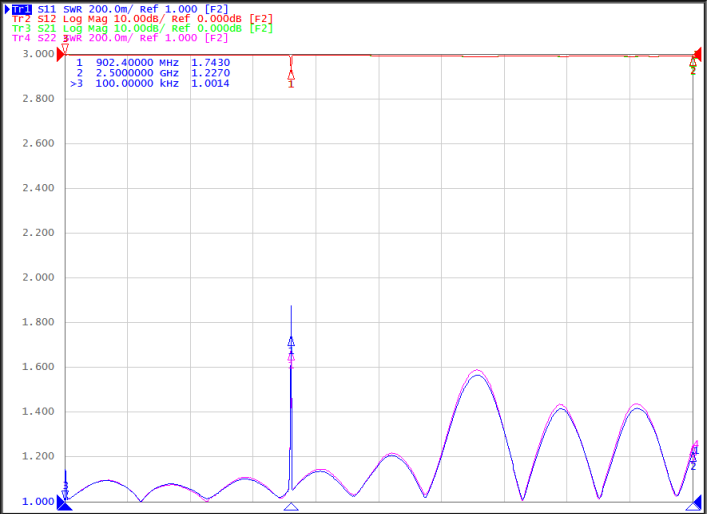Screen dimensions: 707x514
Task: Select red marker 3 triangle at top left corner
Action: pyautogui.click(x=65, y=47)
